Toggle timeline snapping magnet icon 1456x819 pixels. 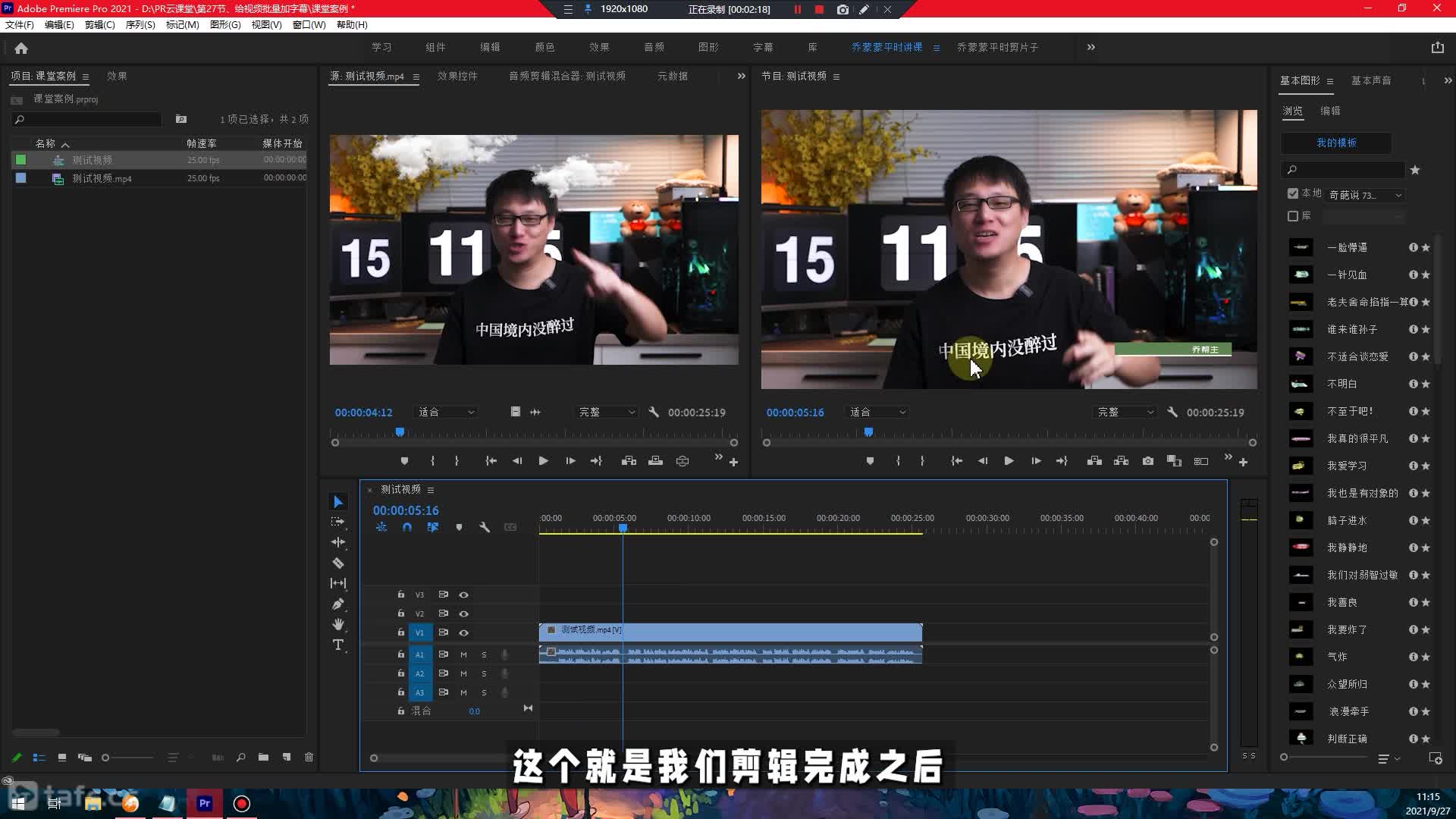407,527
